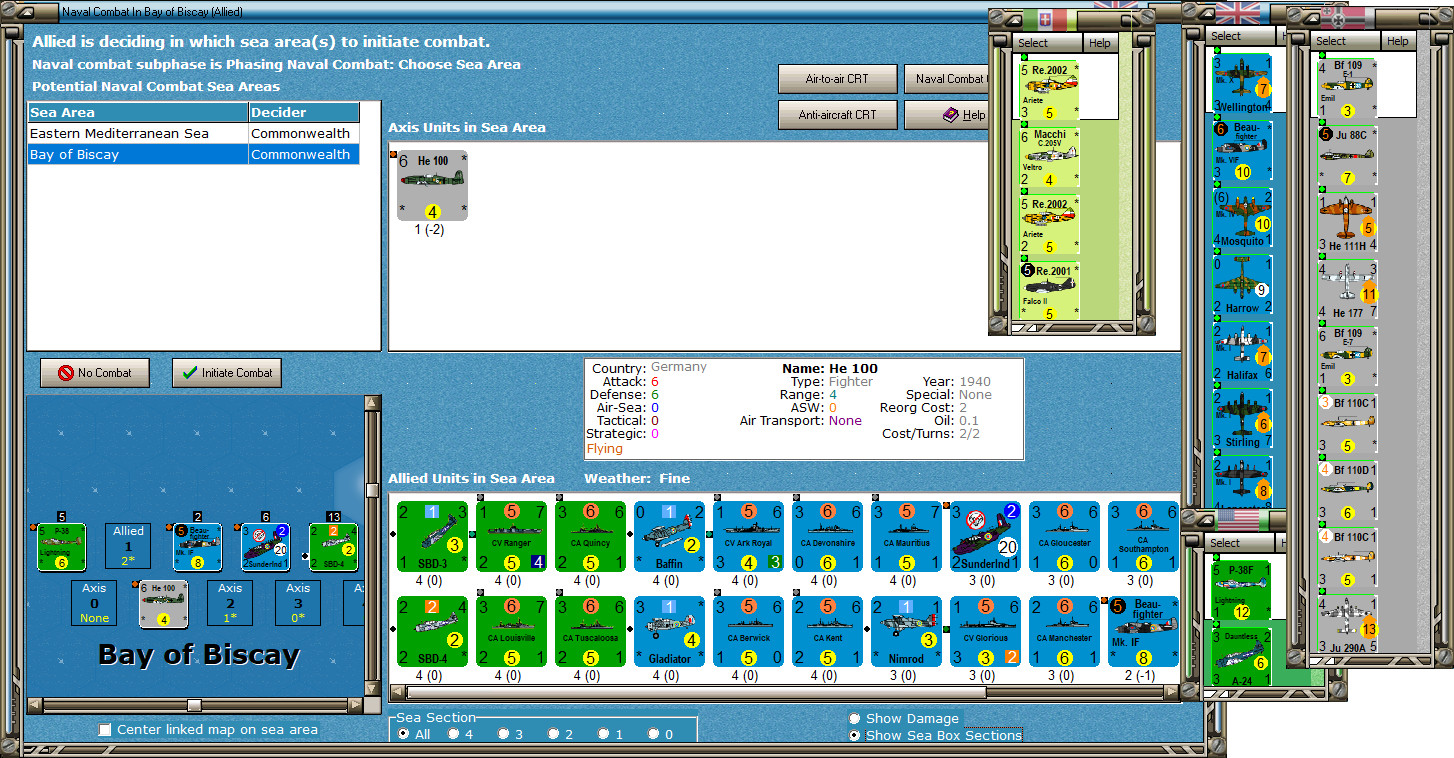Select the Wellington bomber in British window
This screenshot has width=1454, height=758.
tap(1242, 84)
